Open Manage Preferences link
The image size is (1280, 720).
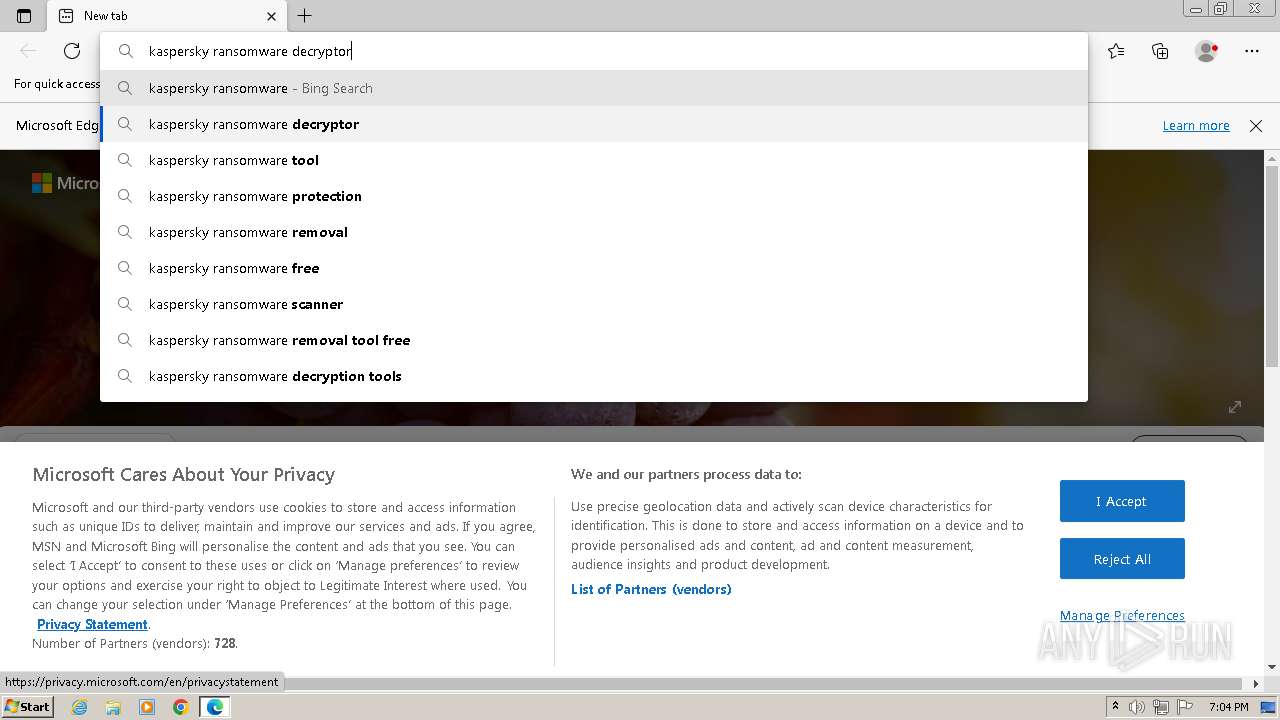[x=1122, y=615]
